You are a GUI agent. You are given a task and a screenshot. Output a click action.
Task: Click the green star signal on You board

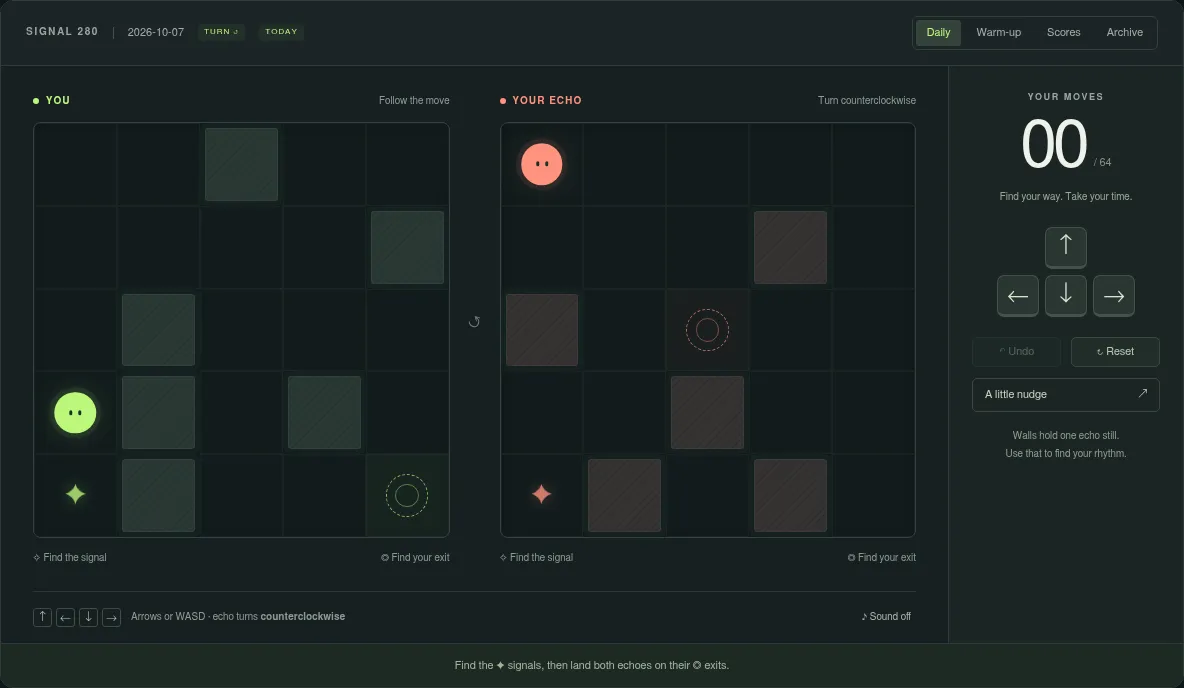pyautogui.click(x=76, y=495)
